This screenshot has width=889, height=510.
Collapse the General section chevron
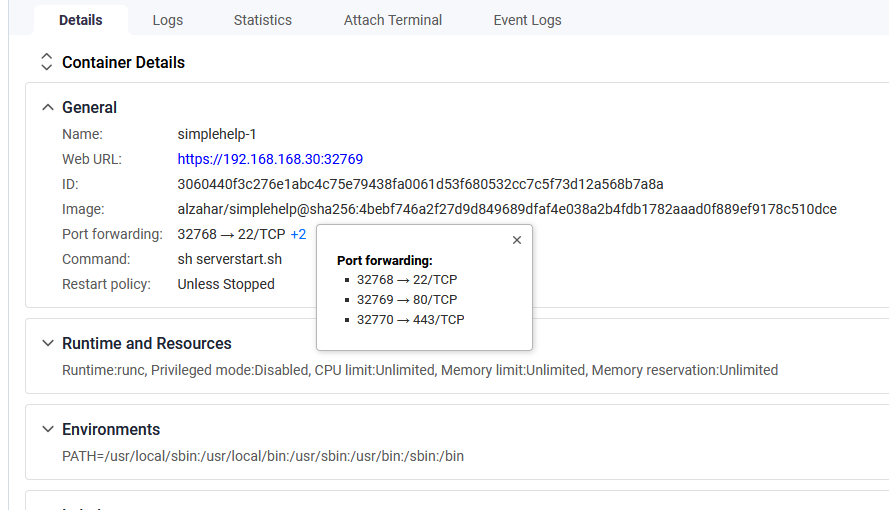click(x=48, y=107)
